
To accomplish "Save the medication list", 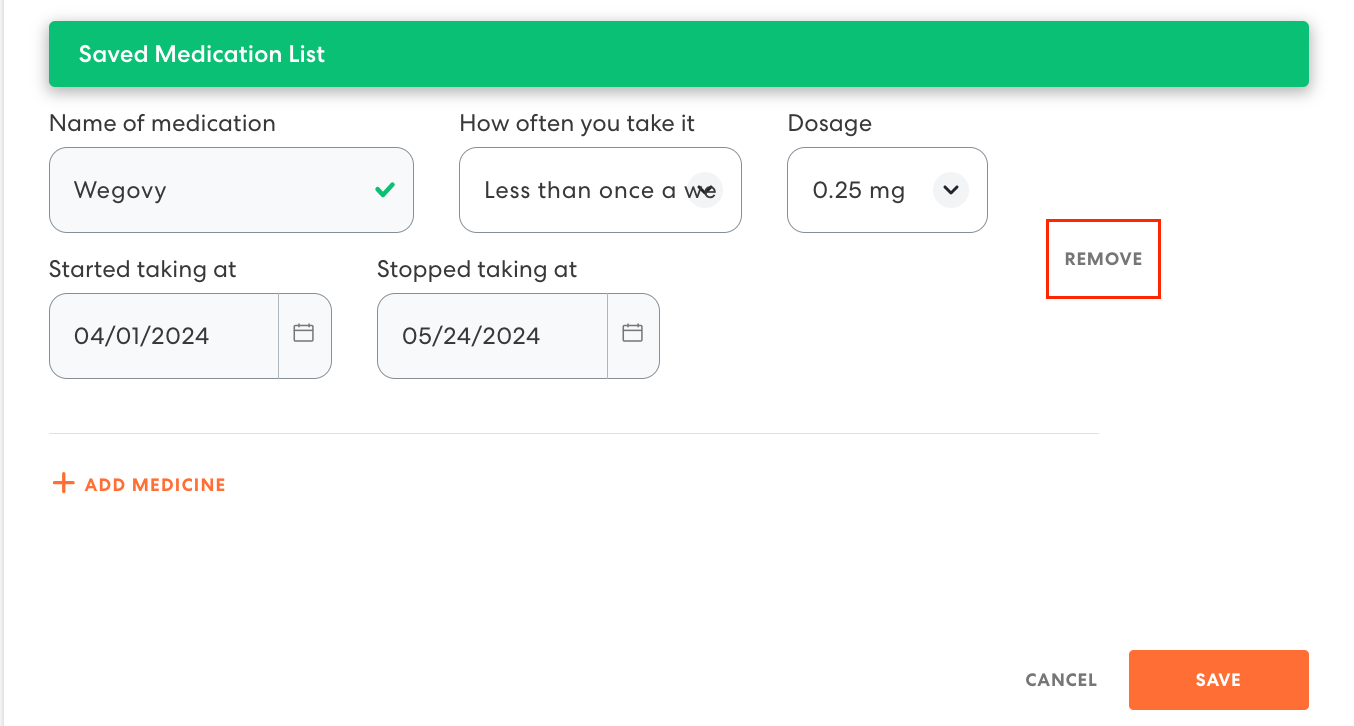I will click(x=1218, y=680).
